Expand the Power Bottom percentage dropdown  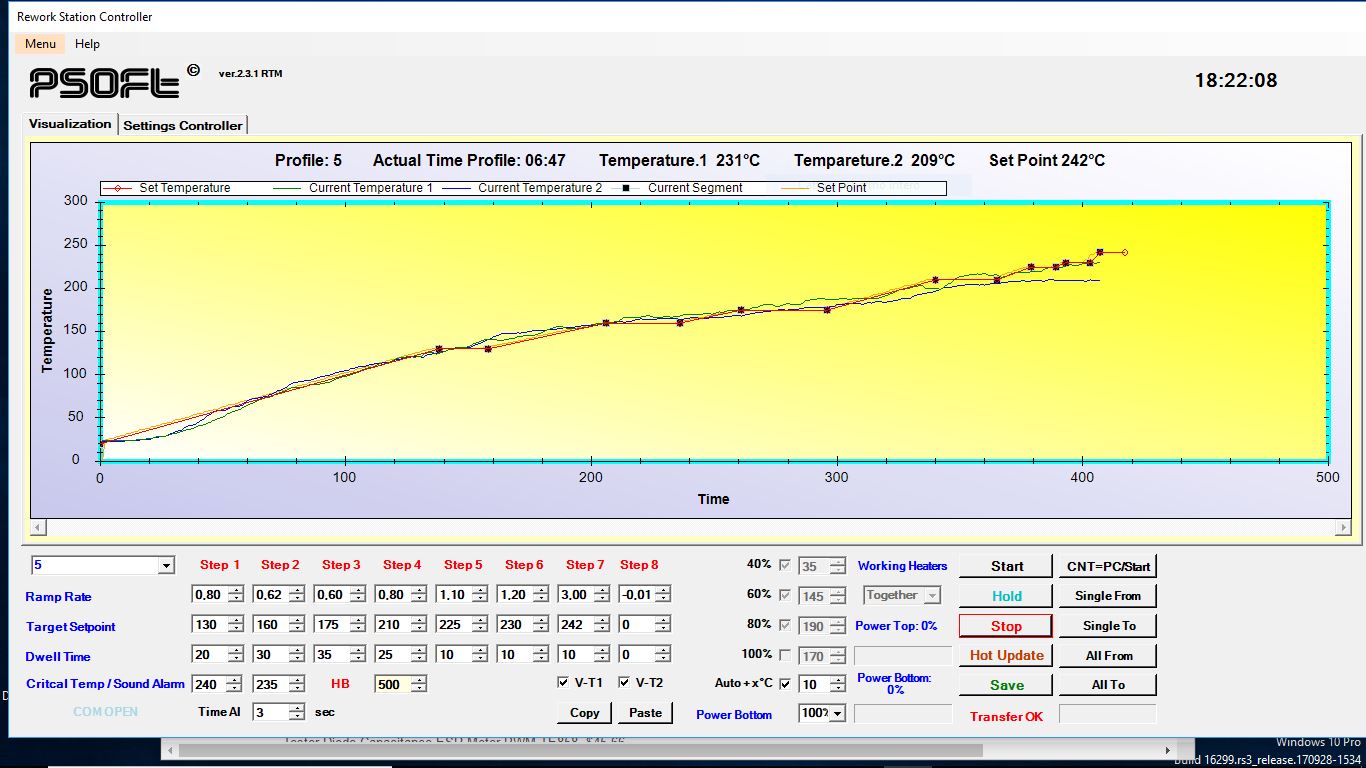click(837, 713)
